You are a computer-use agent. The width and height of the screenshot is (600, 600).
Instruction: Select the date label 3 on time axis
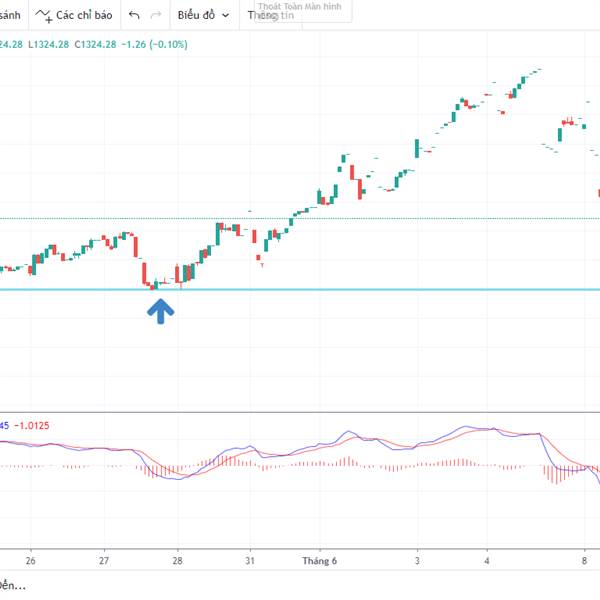pyautogui.click(x=417, y=561)
